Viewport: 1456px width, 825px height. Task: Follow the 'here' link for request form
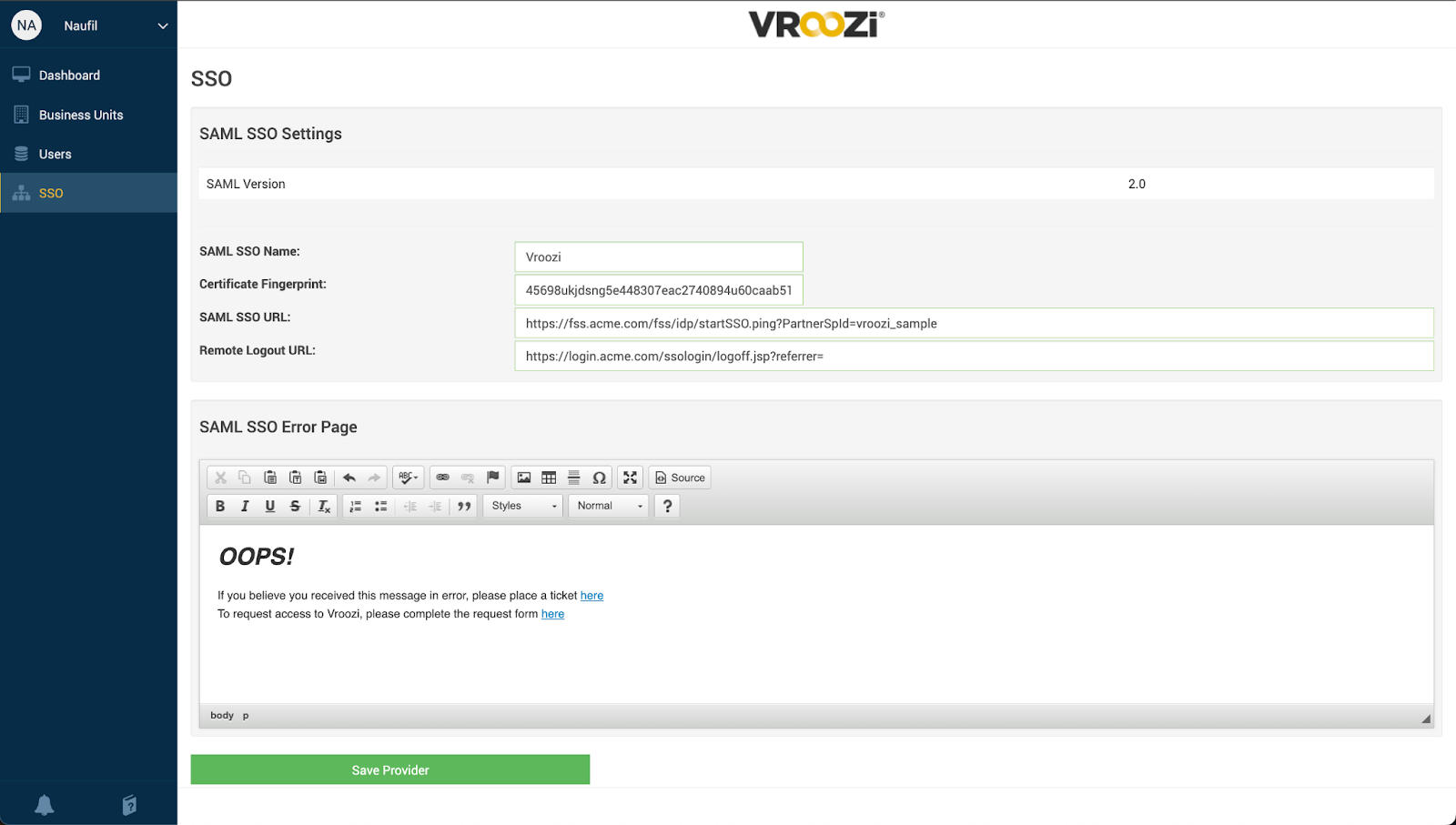click(x=553, y=614)
